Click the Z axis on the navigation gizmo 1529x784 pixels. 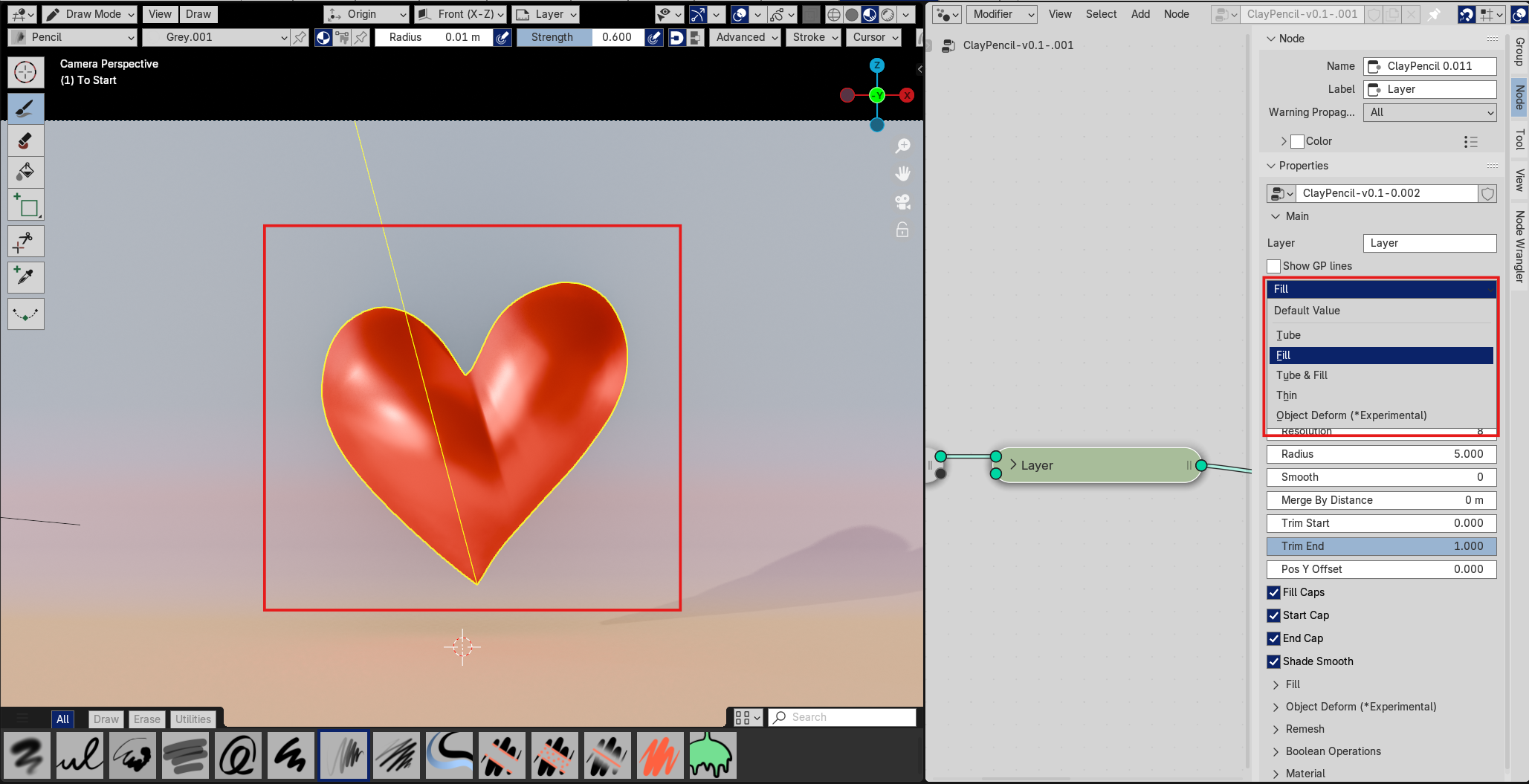pos(877,65)
